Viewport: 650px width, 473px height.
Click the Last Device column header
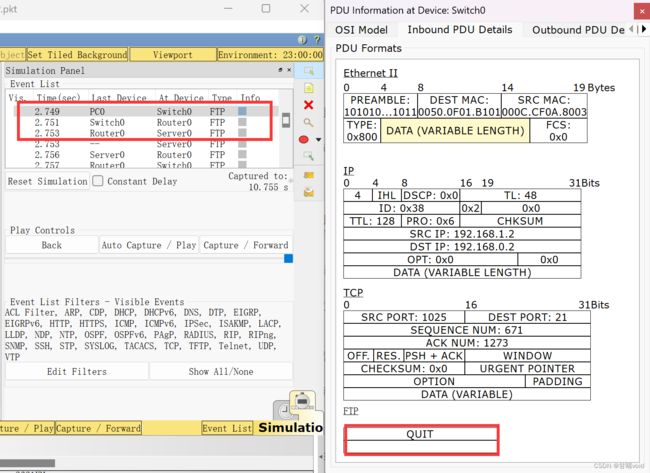click(x=119, y=98)
